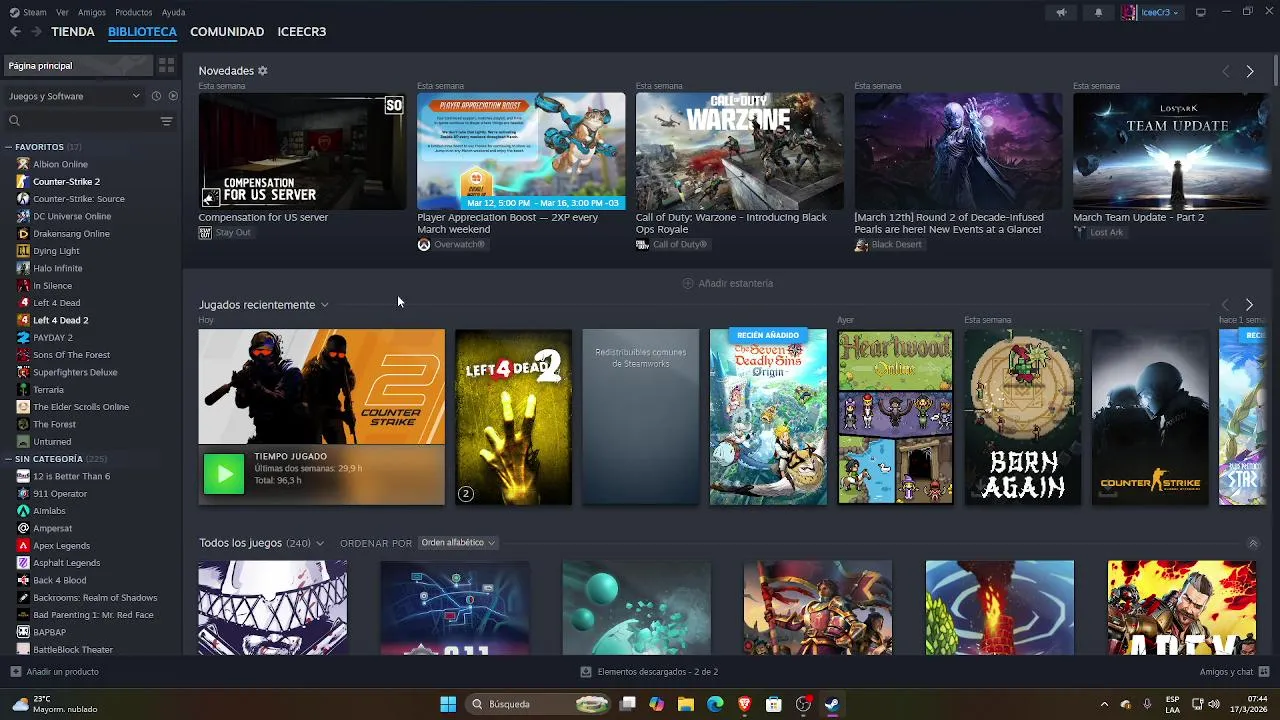Click the ready-to-play filter icon
The height and width of the screenshot is (720, 1280).
click(x=173, y=96)
